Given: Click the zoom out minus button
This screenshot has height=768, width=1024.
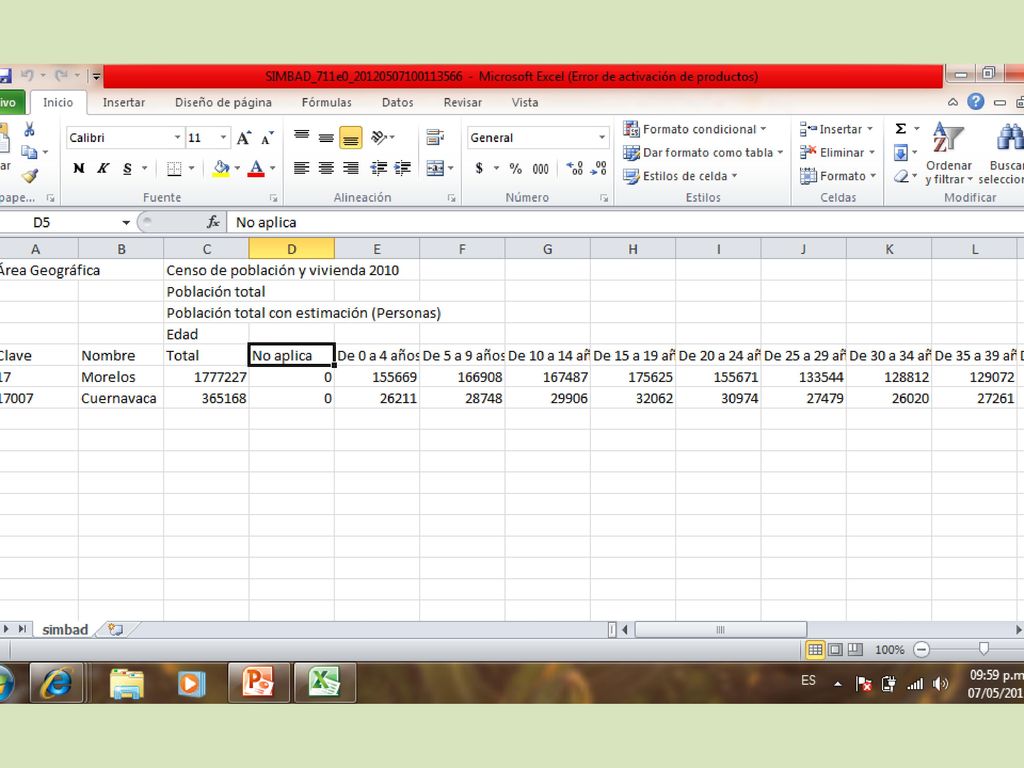Looking at the screenshot, I should (x=921, y=649).
